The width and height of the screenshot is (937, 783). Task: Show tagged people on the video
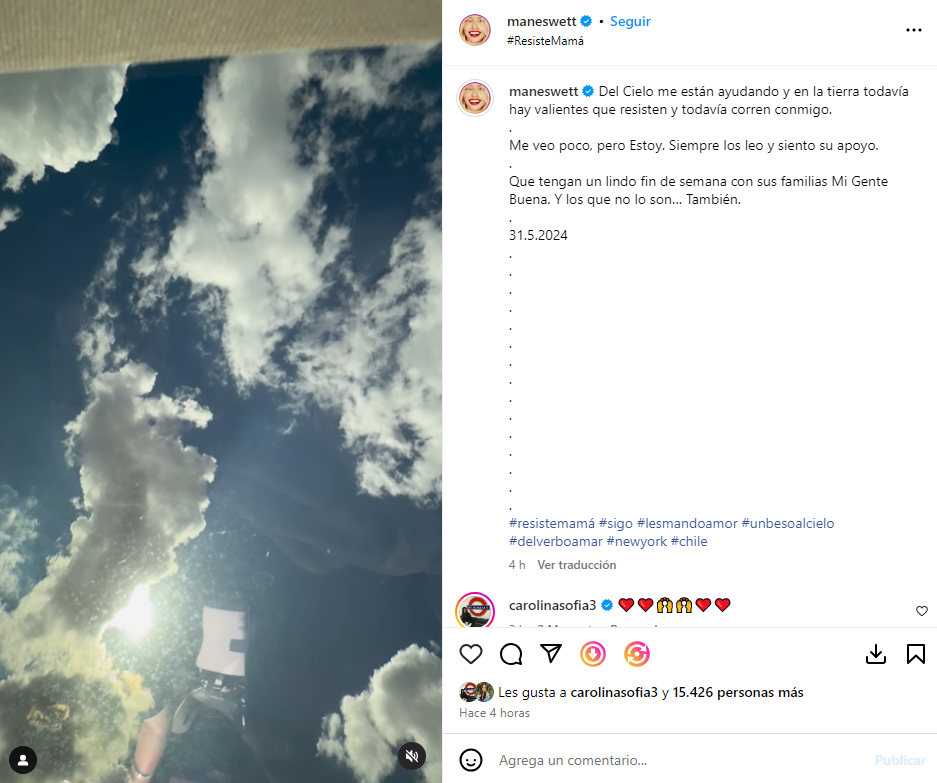click(23, 760)
